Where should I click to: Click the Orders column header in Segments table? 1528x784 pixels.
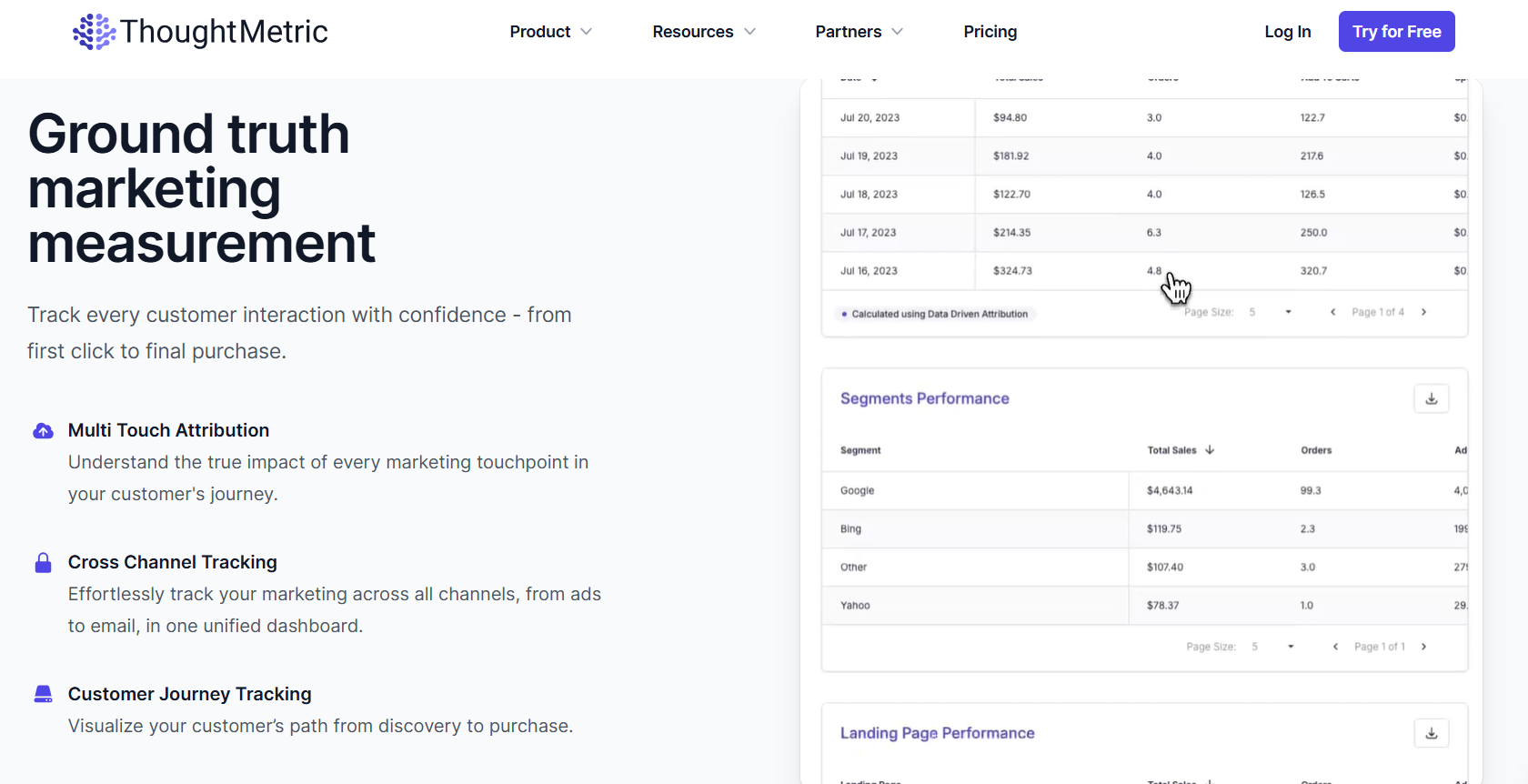tap(1316, 450)
